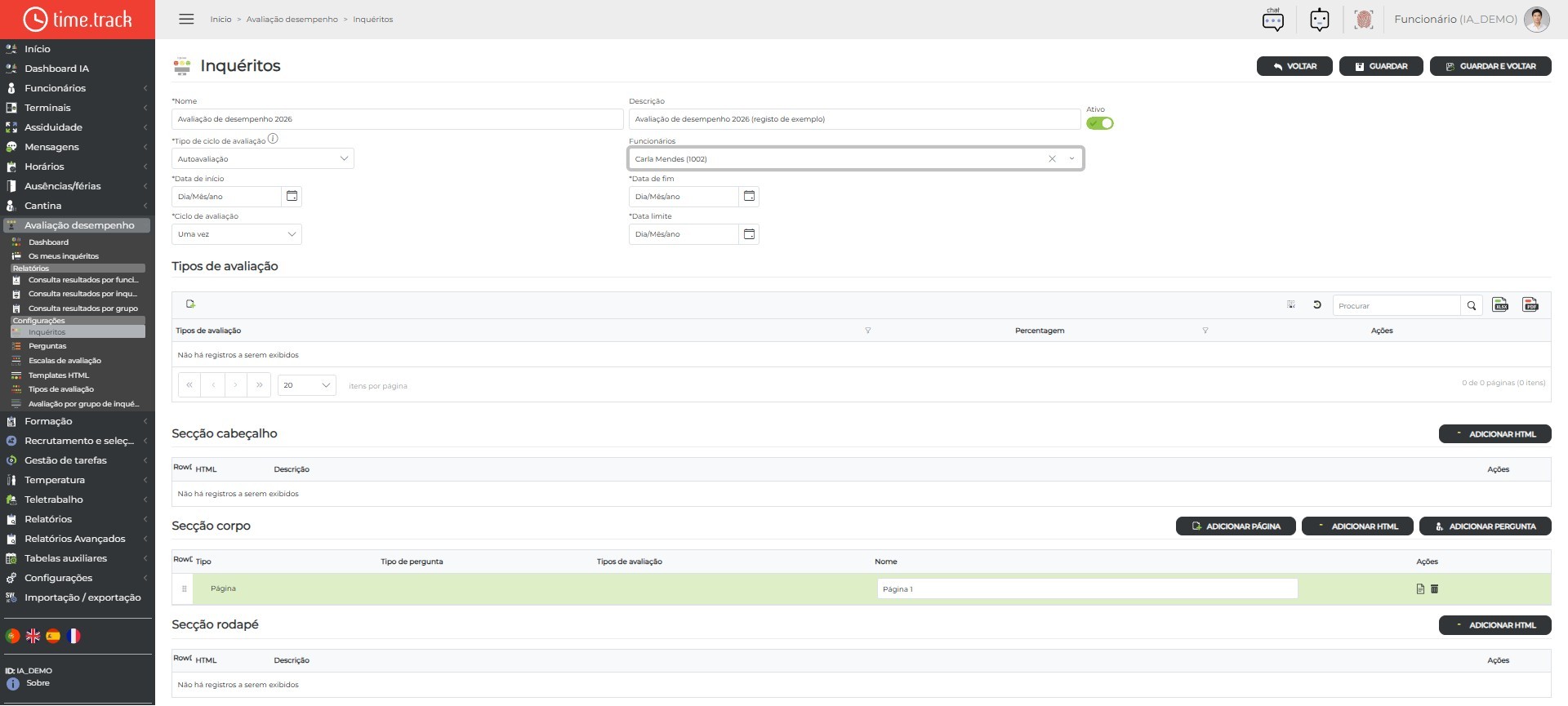Image resolution: width=1568 pixels, height=706 pixels.
Task: Open Perguntas in sidebar
Action: tap(47, 346)
